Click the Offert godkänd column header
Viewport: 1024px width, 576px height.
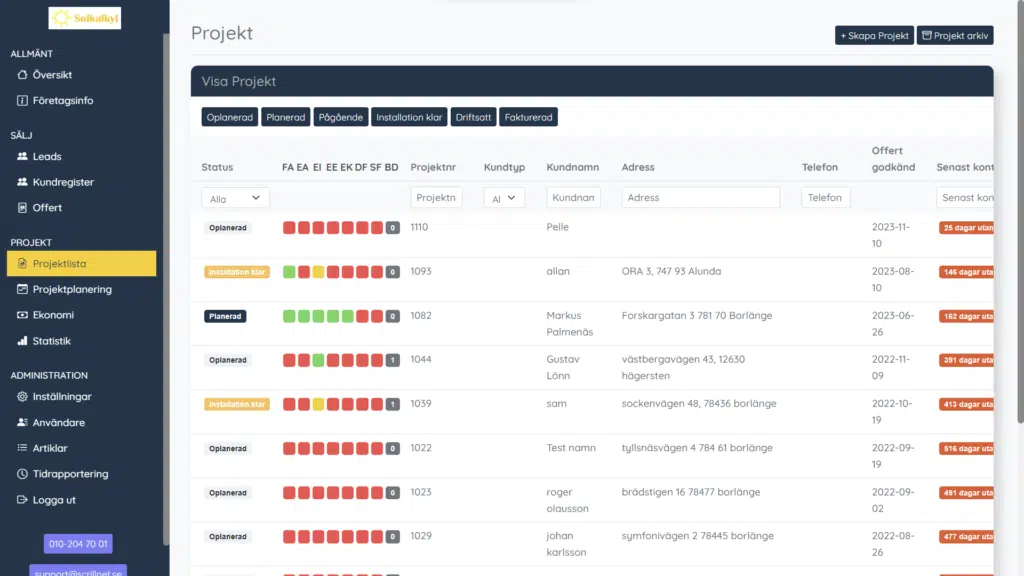point(893,159)
